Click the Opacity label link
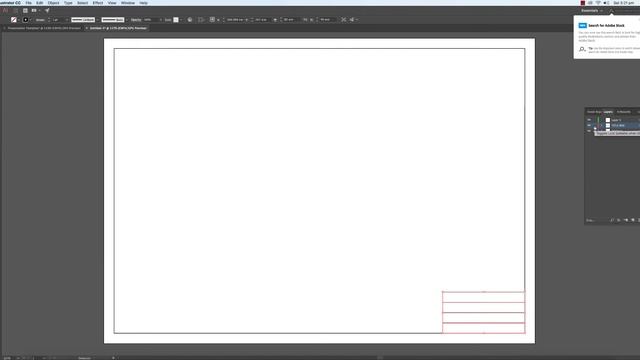The image size is (640, 360). click(136, 20)
